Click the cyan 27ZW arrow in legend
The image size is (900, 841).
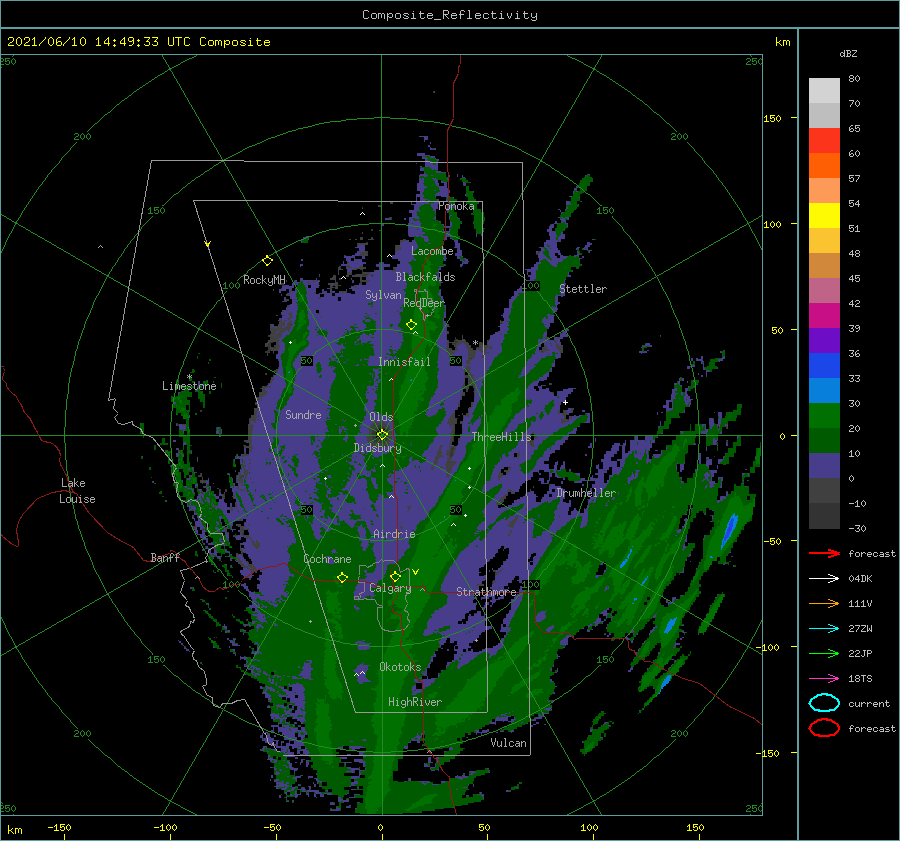point(824,629)
